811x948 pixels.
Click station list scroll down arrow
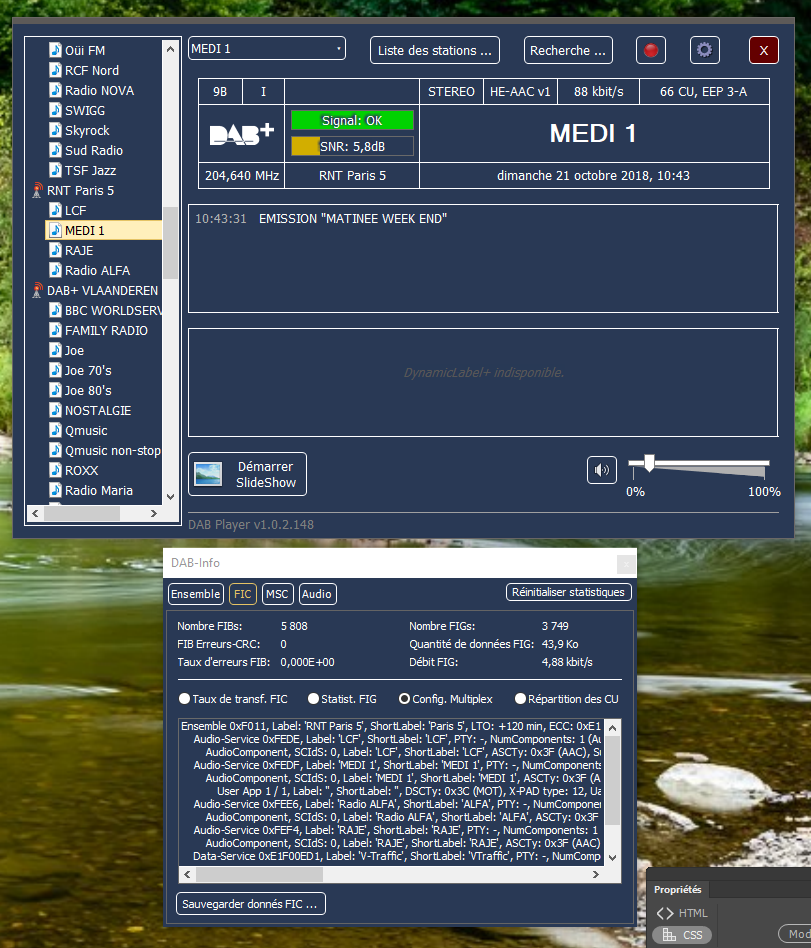[x=170, y=497]
